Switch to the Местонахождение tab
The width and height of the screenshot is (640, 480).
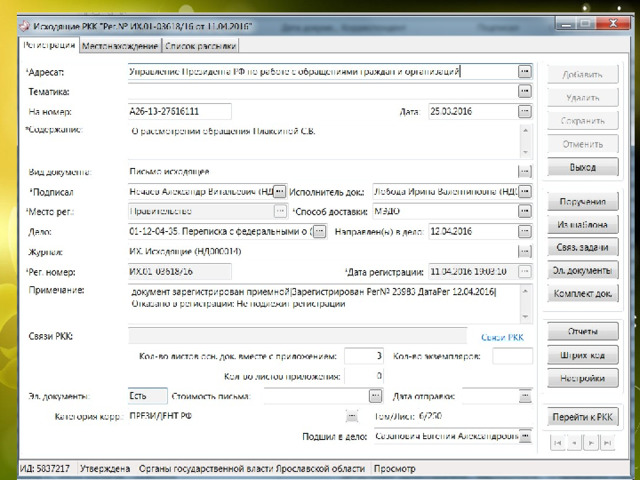[x=119, y=45]
